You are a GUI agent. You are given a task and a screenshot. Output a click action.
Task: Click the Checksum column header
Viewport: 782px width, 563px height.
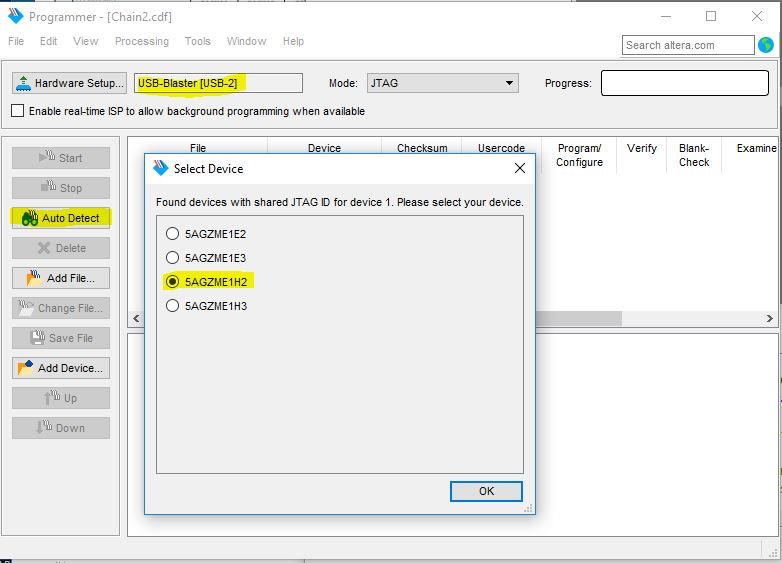(422, 148)
